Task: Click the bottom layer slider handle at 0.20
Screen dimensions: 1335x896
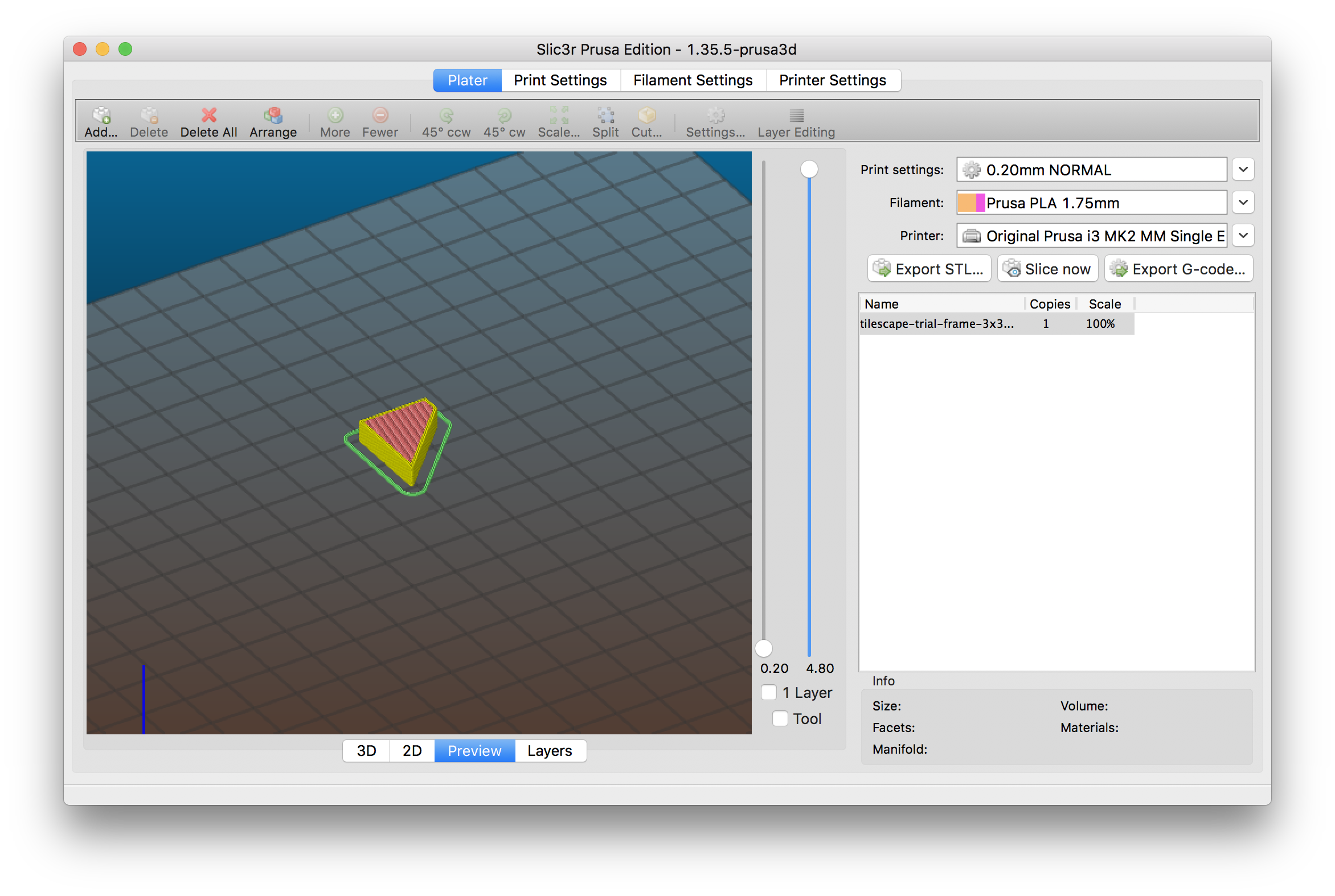Action: click(x=764, y=648)
